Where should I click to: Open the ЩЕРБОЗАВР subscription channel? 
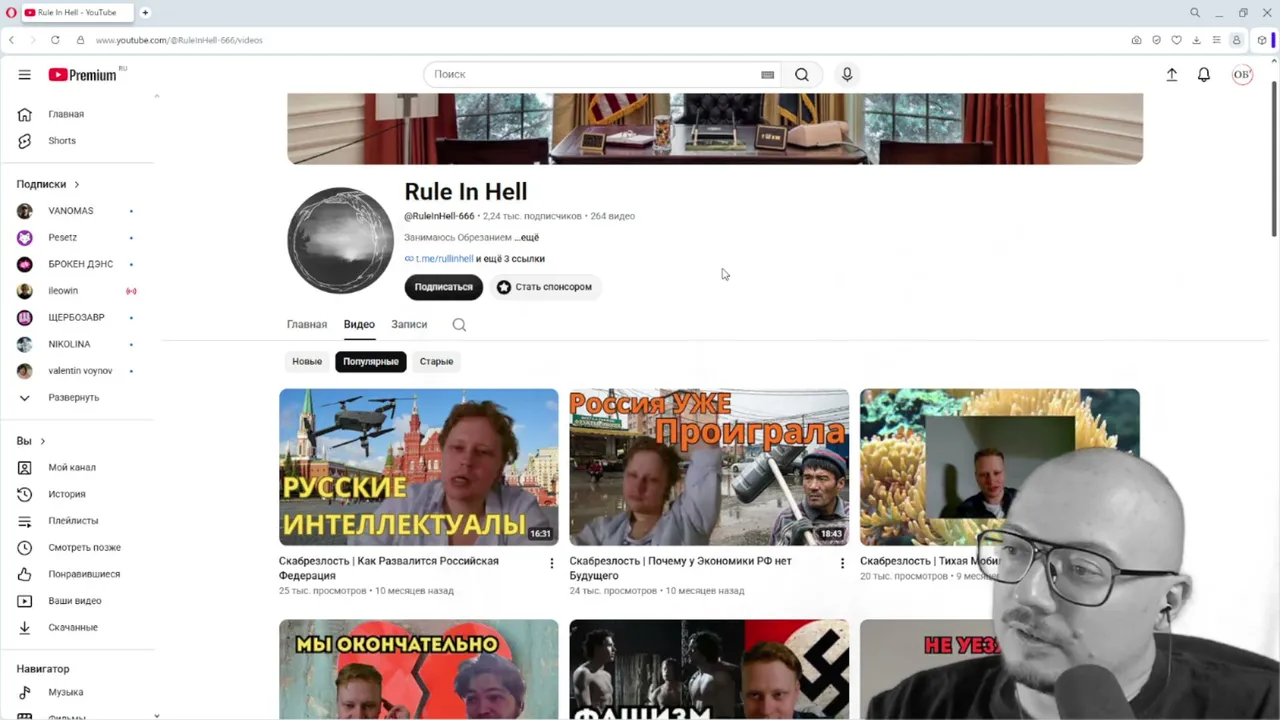coord(76,318)
